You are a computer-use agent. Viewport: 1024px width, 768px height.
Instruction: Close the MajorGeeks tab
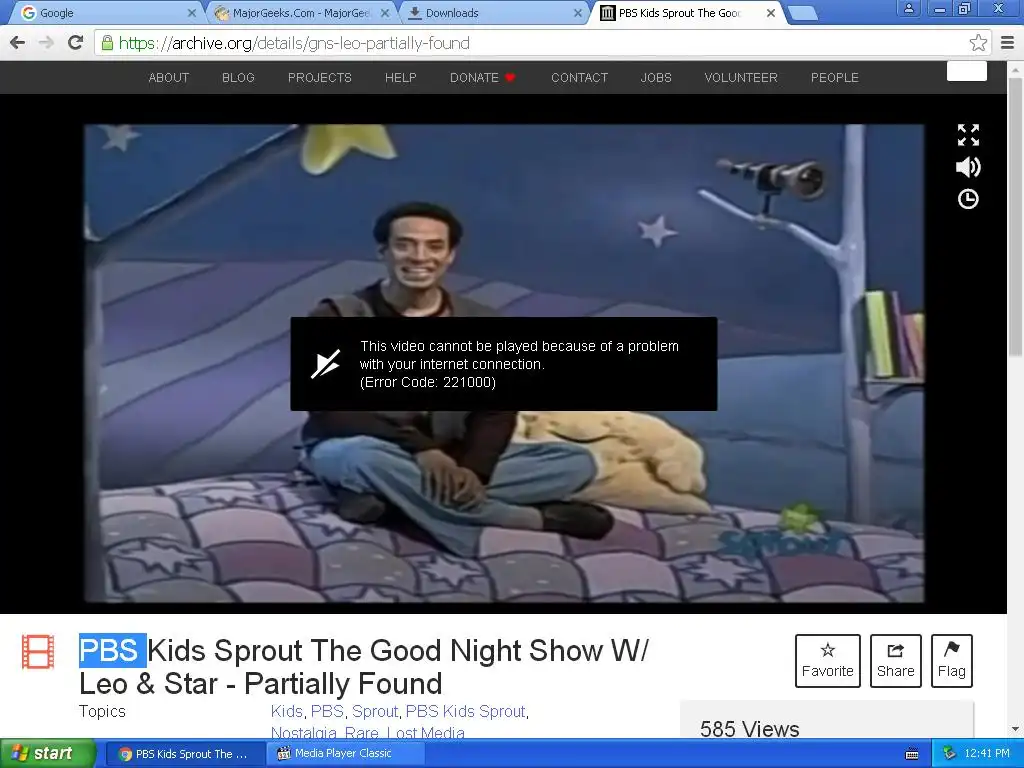pos(385,13)
